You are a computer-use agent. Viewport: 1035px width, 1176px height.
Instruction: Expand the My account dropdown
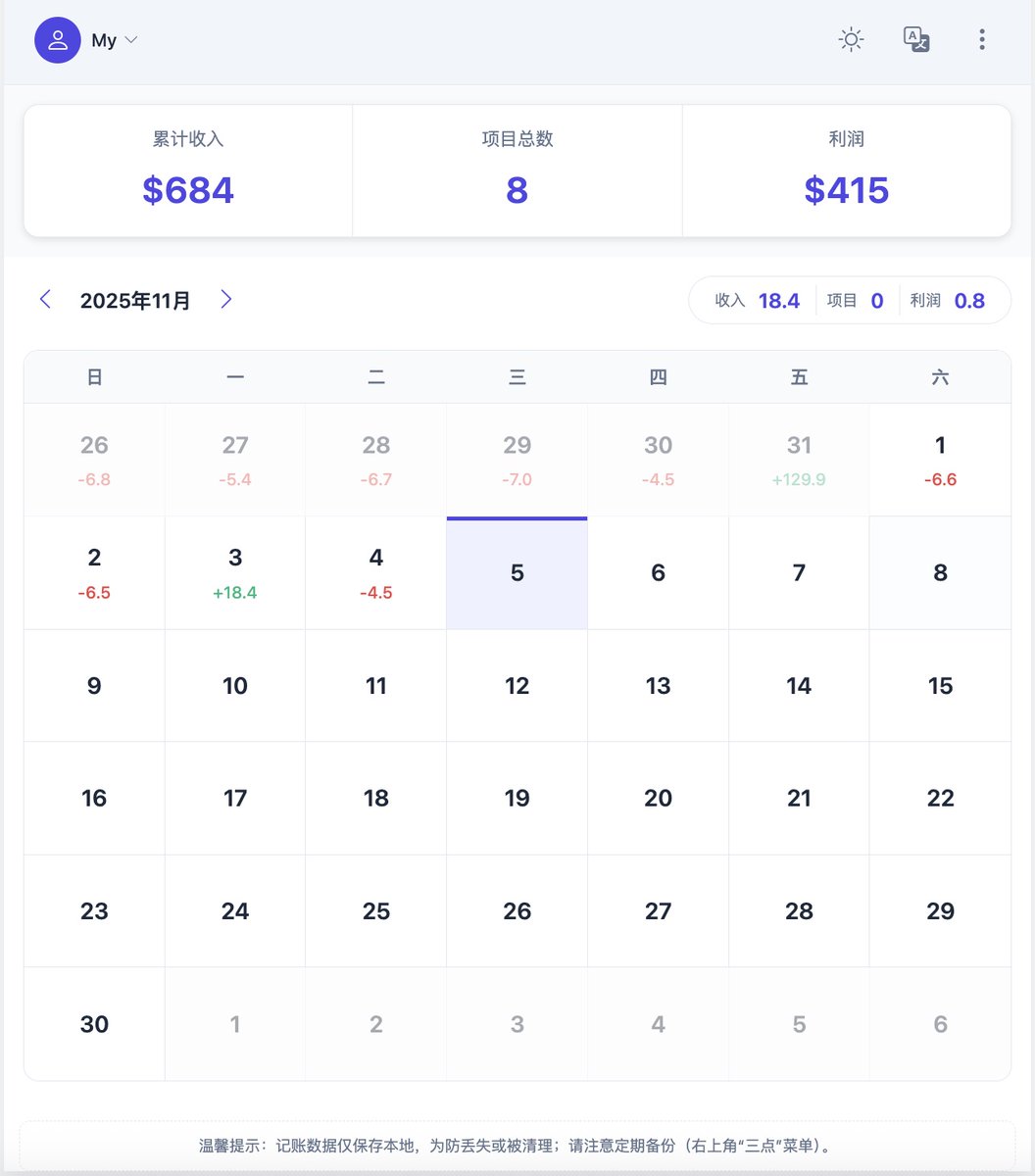(x=115, y=40)
